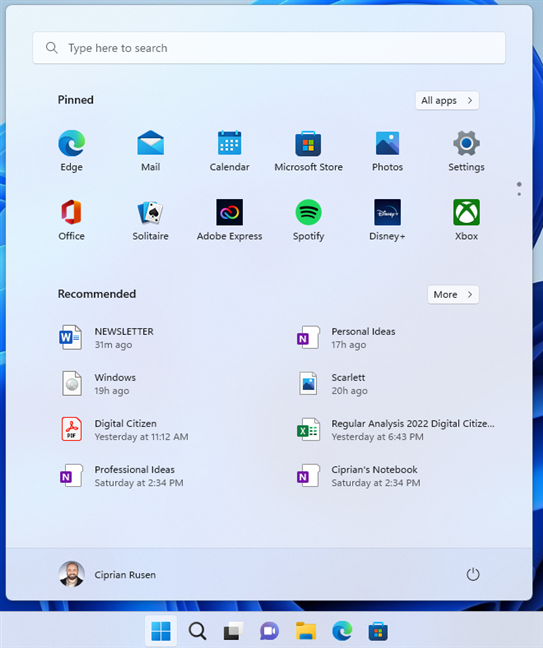Open Ciprian Rusen user account menu
The image size is (543, 648).
(107, 574)
